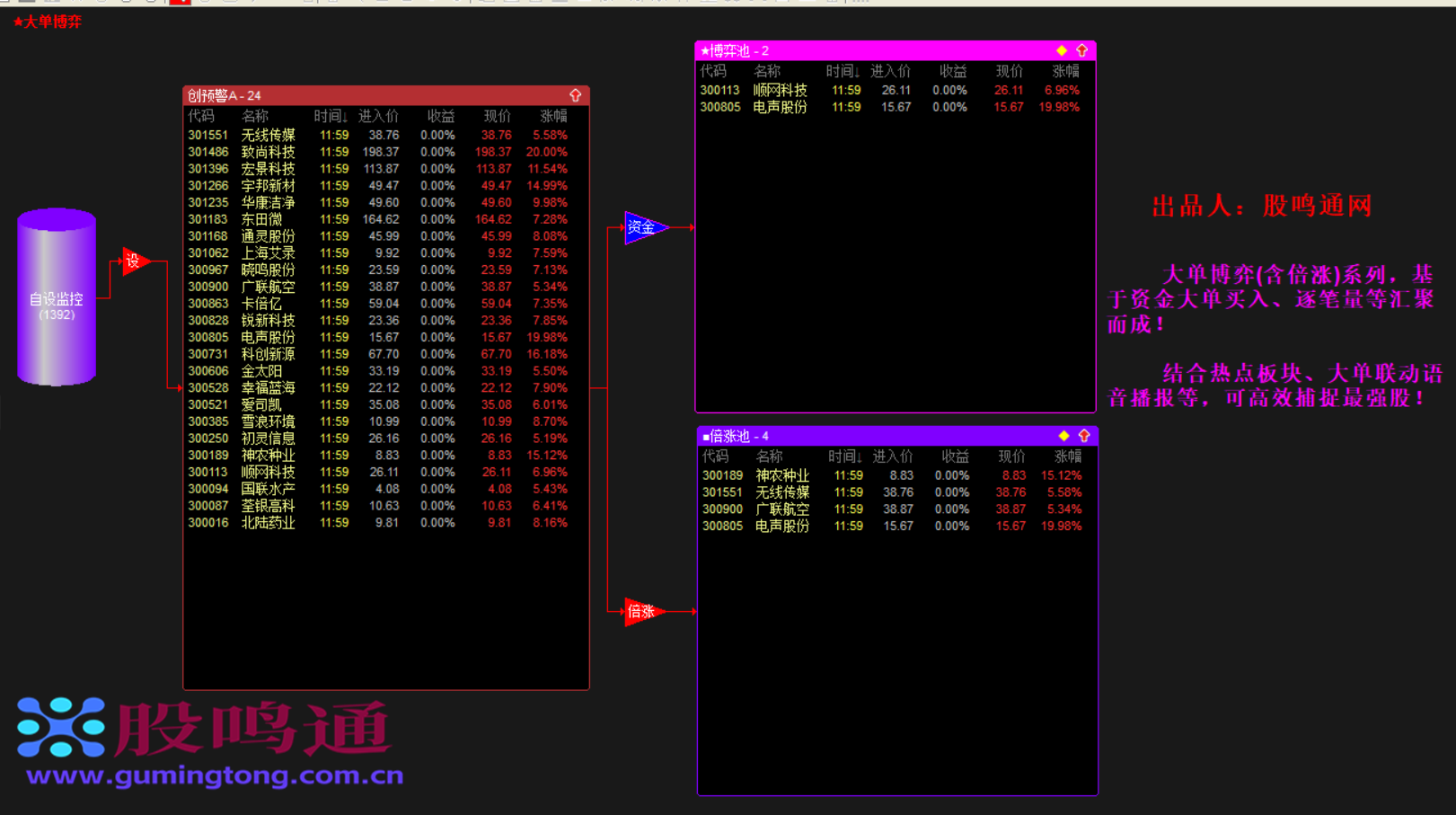This screenshot has width=1456, height=815.
Task: Click the 股鸣通 logo graphic
Action: pos(205,728)
